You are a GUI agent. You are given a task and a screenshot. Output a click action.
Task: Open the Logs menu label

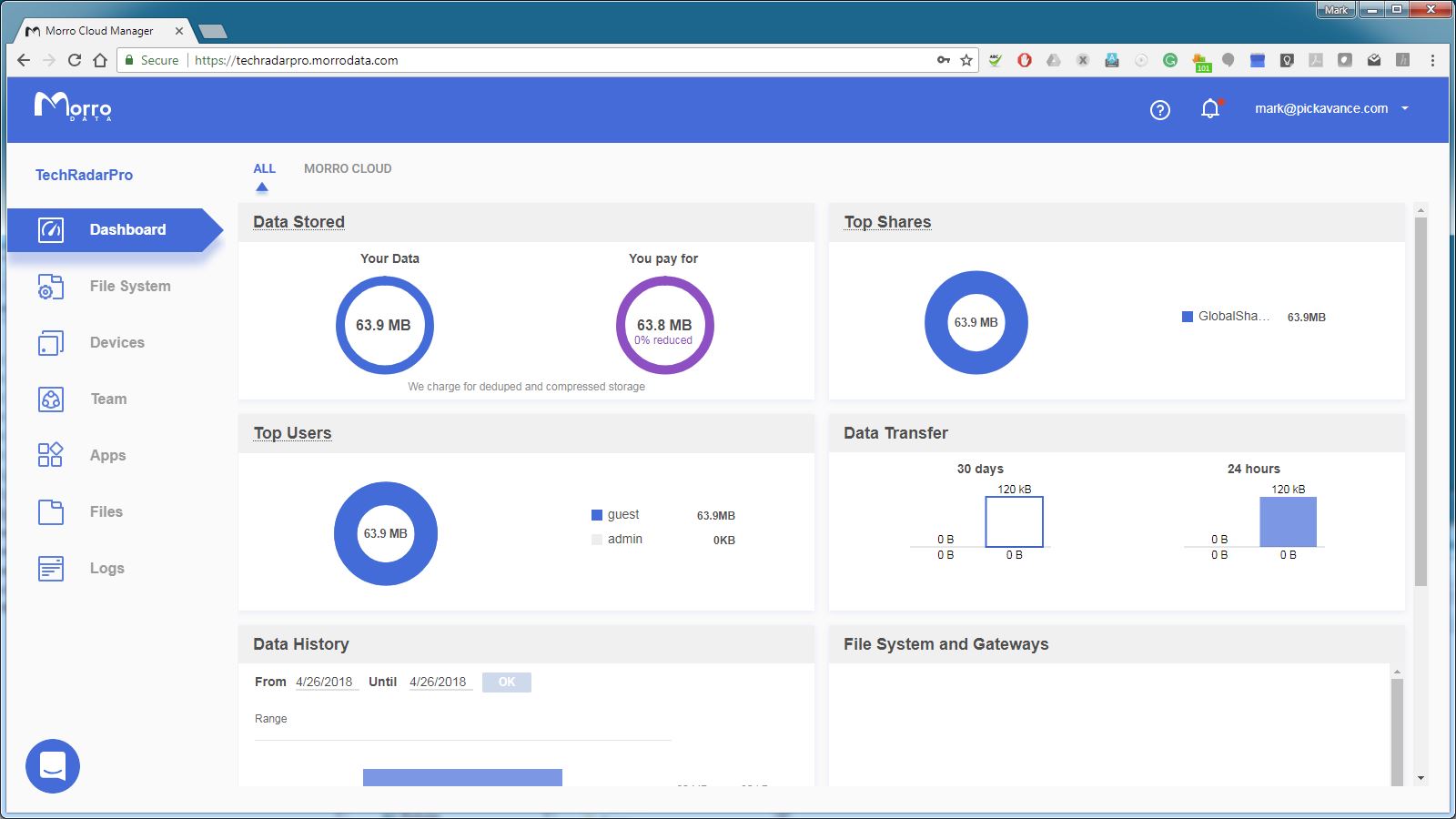[107, 568]
